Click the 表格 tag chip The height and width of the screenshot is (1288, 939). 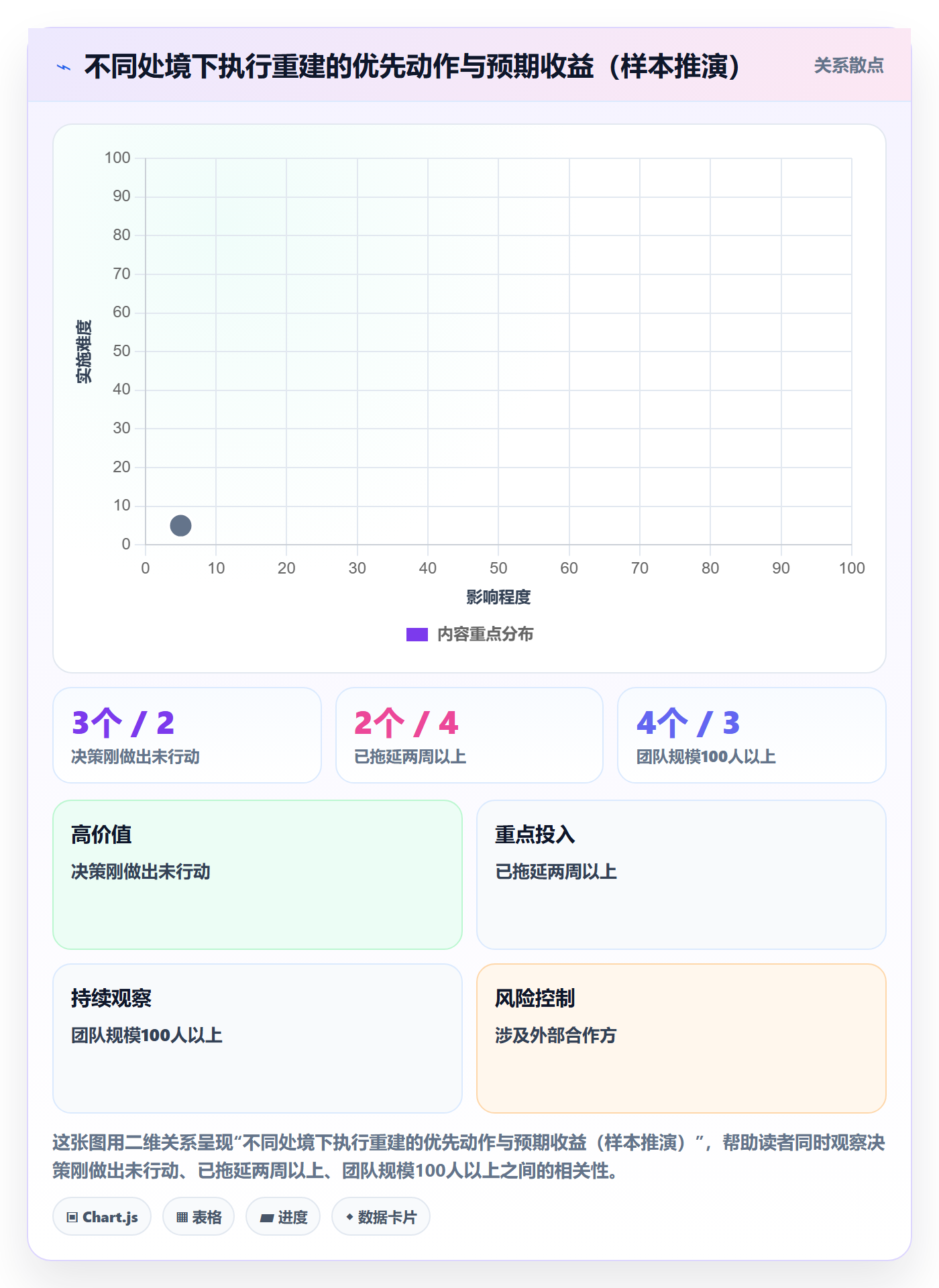click(199, 1217)
